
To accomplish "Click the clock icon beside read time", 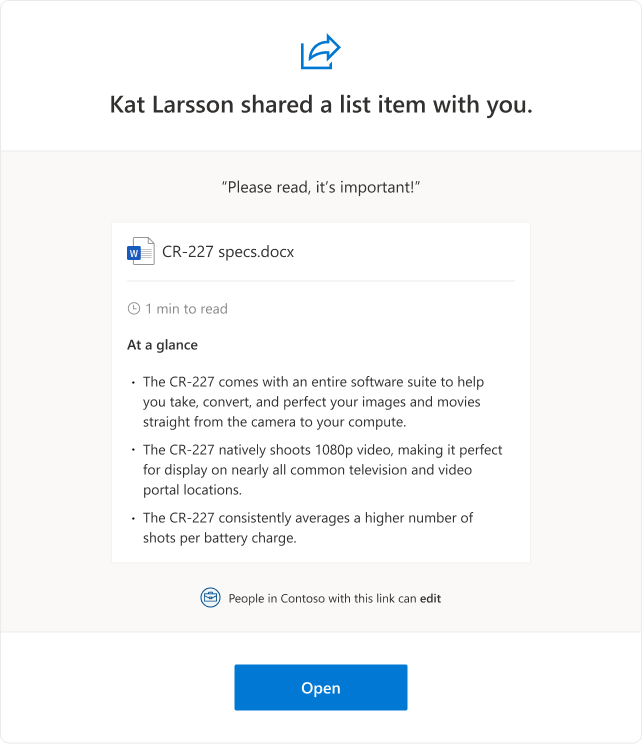I will point(134,309).
